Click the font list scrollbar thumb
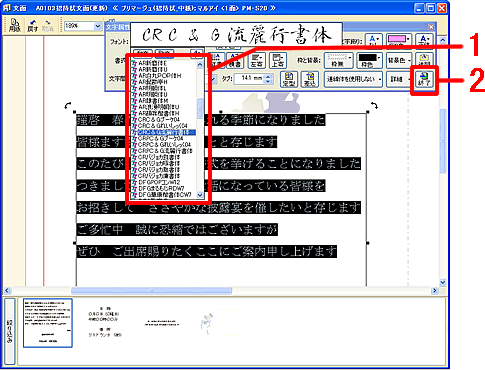The image size is (485, 370). coord(200,109)
